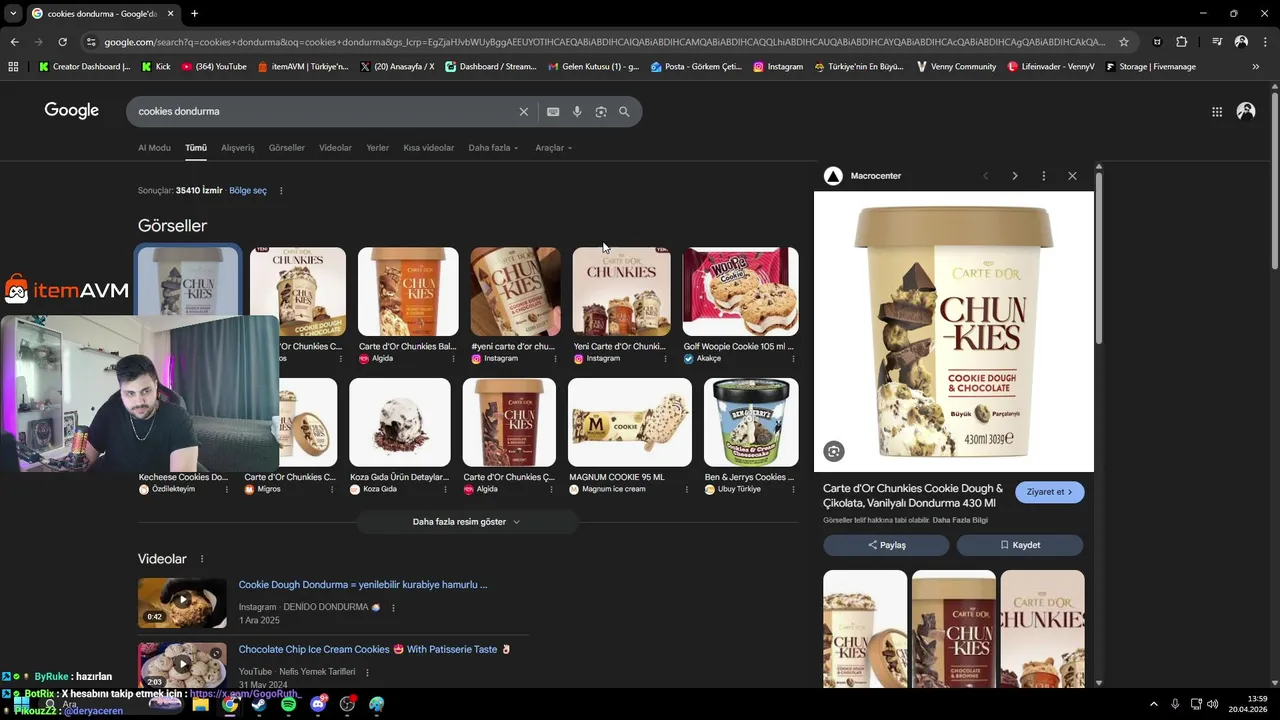This screenshot has height=720, width=1280.
Task: Open the Cookie Dough Dondurma video link
Action: [363, 585]
